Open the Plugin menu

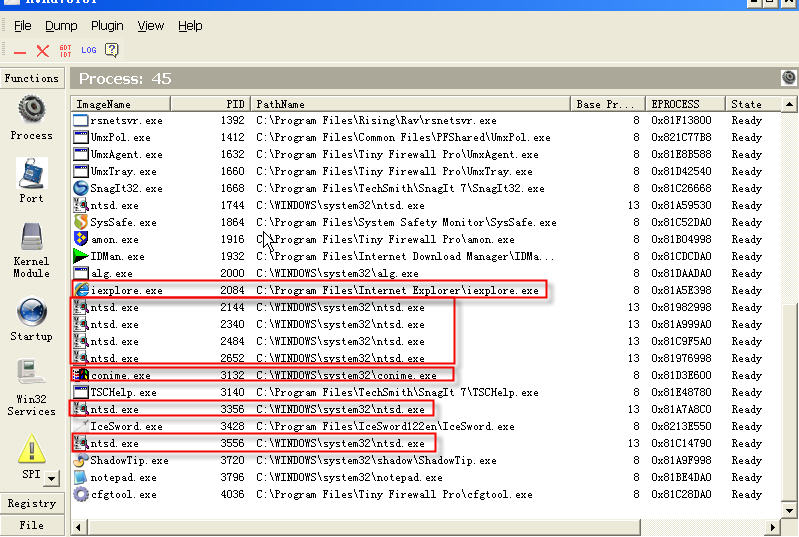(x=107, y=26)
